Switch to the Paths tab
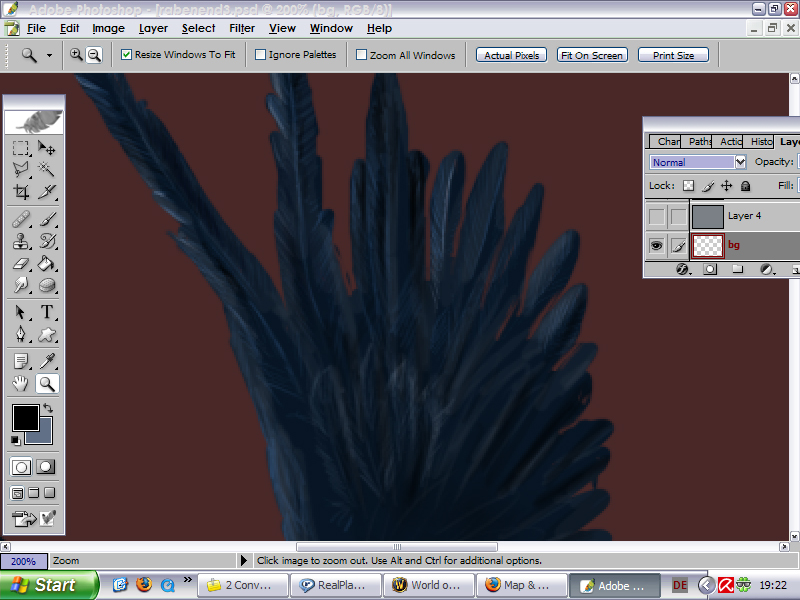 (x=697, y=141)
